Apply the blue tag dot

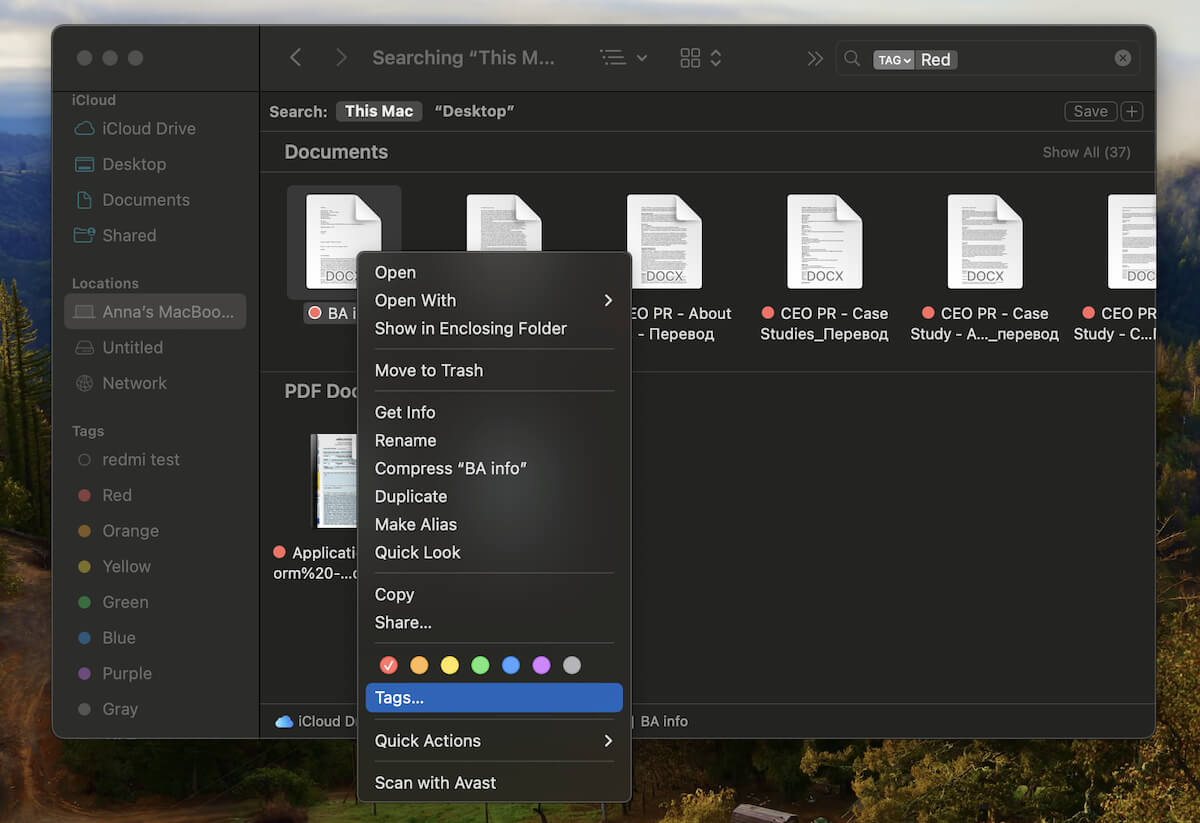point(511,665)
